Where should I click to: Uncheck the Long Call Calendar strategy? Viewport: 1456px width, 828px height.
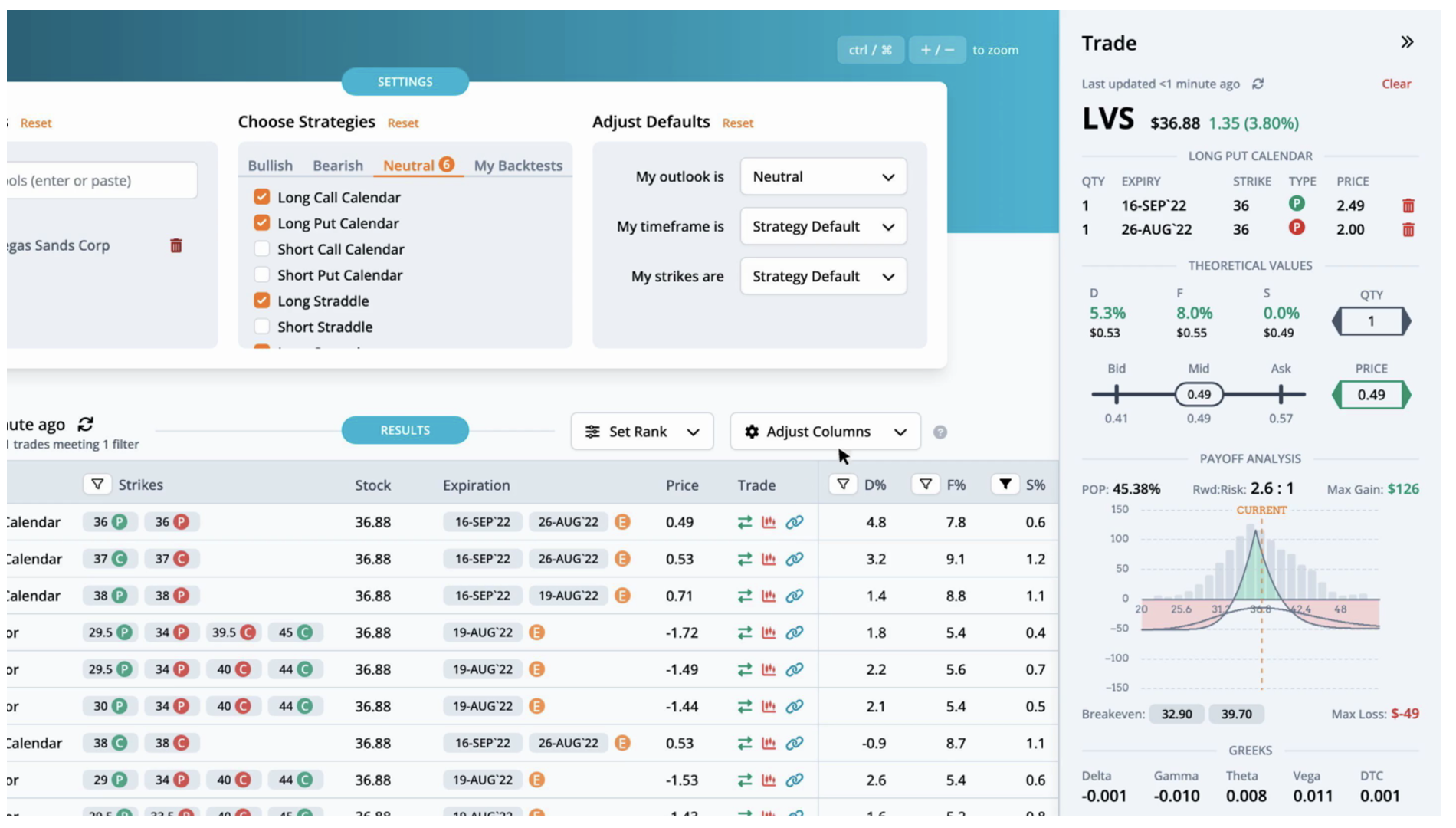(261, 197)
